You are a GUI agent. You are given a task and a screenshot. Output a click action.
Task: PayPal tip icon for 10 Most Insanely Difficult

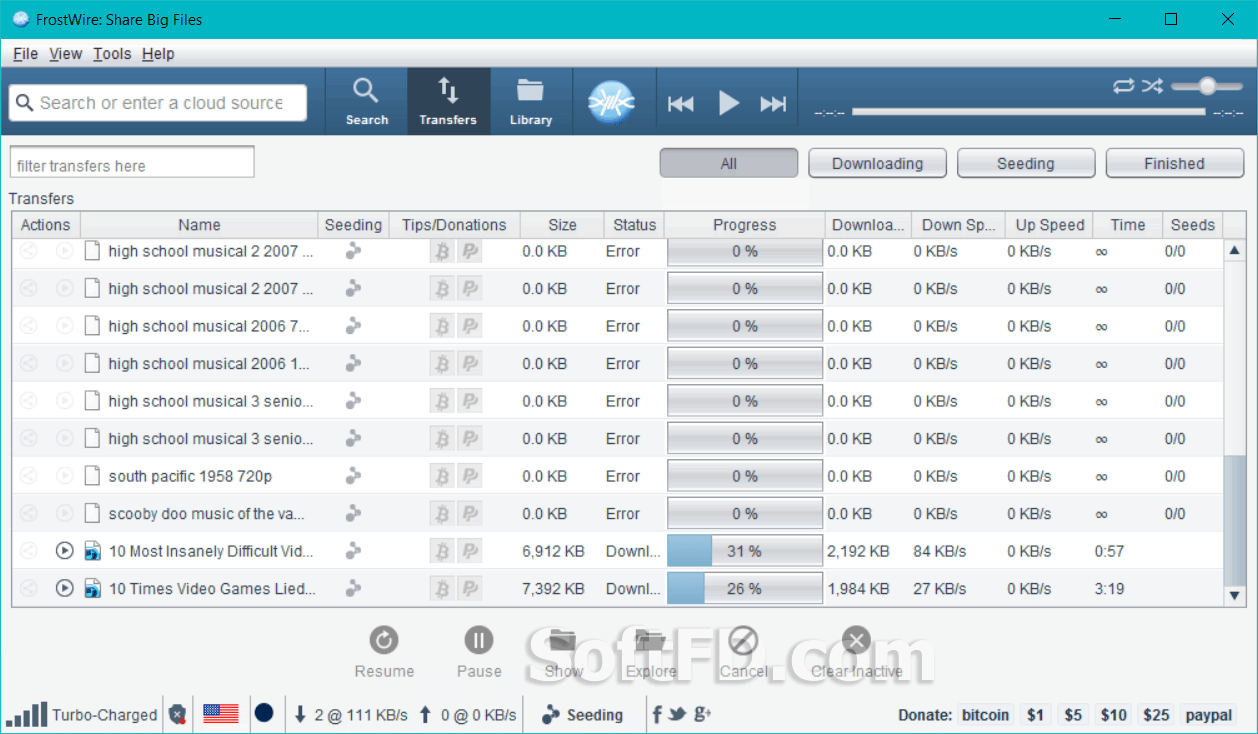tap(470, 551)
